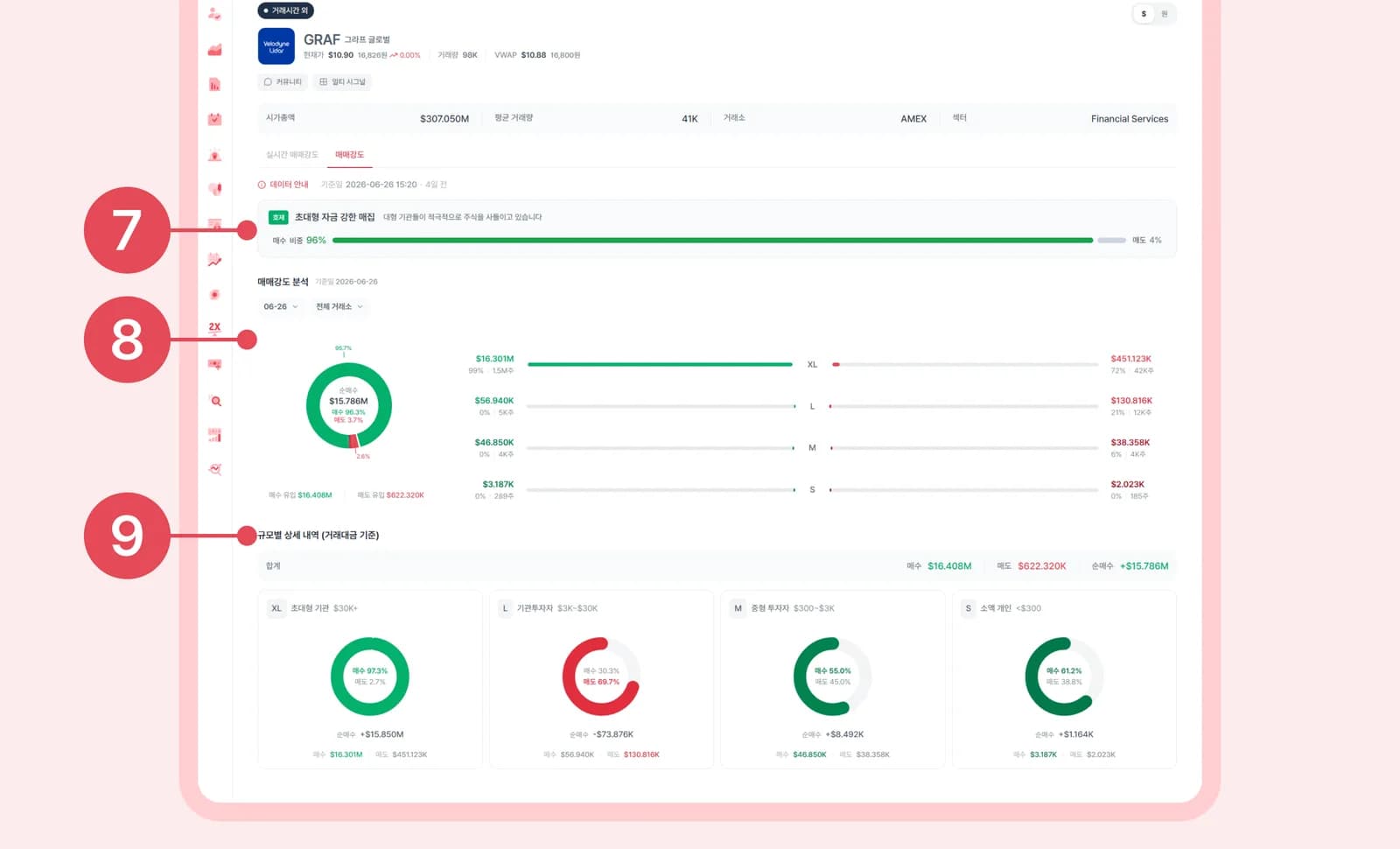Open the calendar check sidebar icon

tap(214, 119)
